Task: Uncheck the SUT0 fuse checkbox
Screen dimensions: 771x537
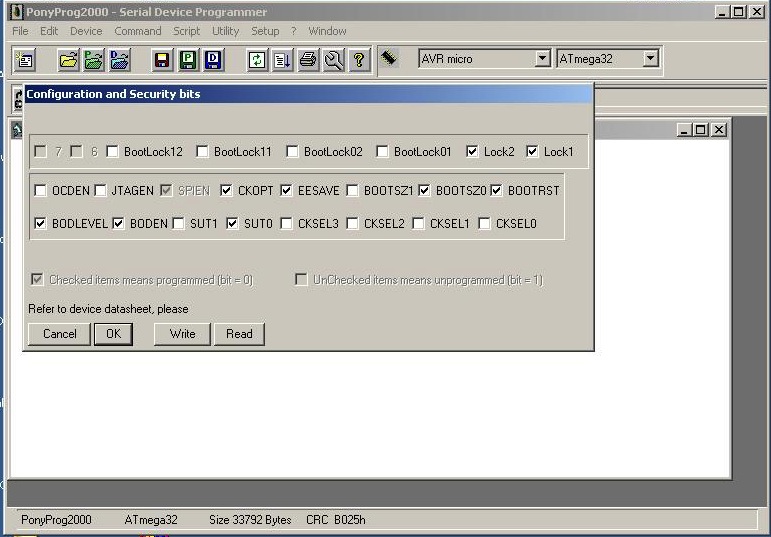Action: [232, 224]
